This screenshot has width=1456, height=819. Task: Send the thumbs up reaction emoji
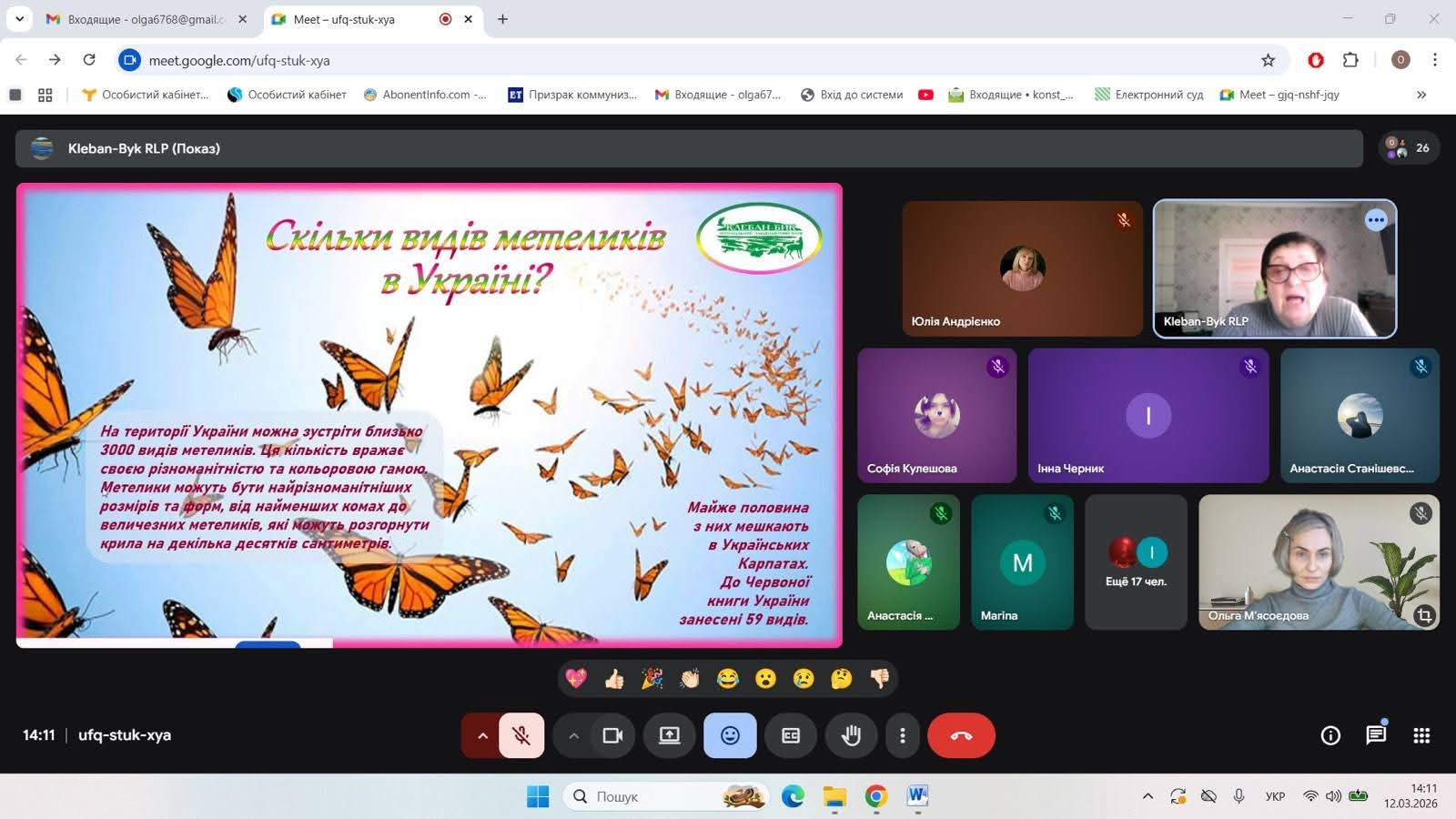click(x=614, y=678)
